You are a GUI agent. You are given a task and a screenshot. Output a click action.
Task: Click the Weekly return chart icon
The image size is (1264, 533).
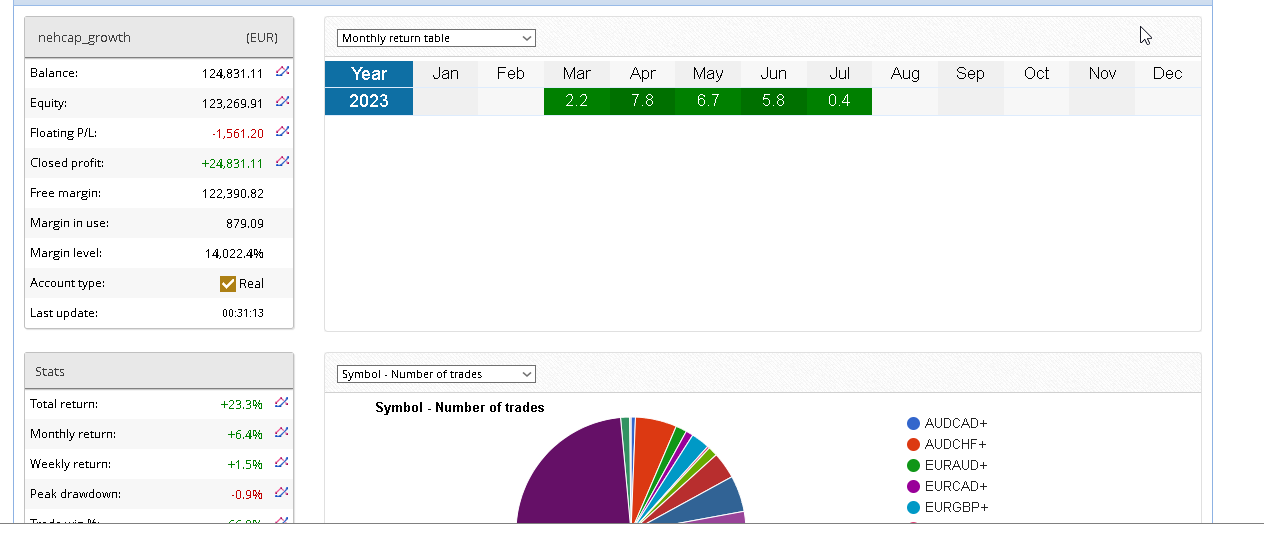pyautogui.click(x=283, y=463)
